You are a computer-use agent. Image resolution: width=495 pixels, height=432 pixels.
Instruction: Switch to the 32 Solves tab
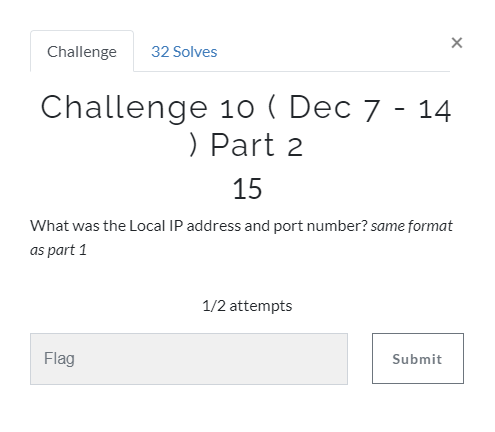point(184,52)
